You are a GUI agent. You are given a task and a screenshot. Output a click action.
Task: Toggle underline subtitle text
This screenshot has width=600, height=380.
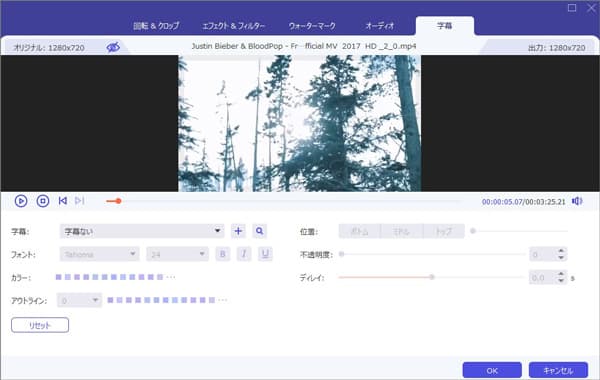tap(265, 254)
